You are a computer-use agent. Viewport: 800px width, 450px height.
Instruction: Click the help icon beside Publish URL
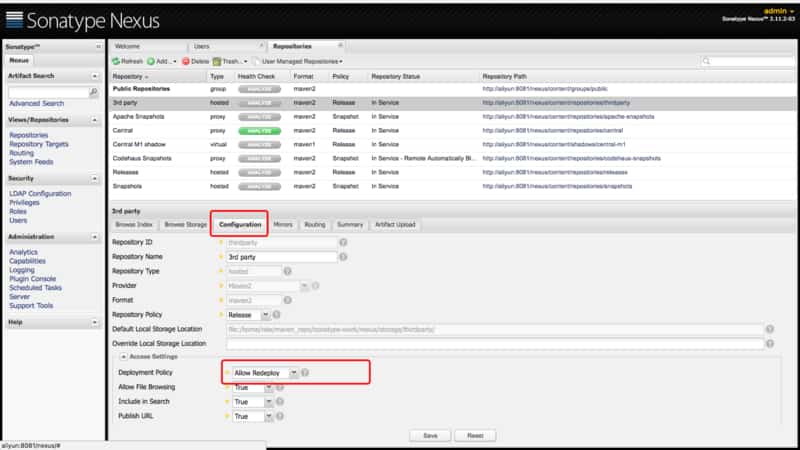click(x=280, y=416)
